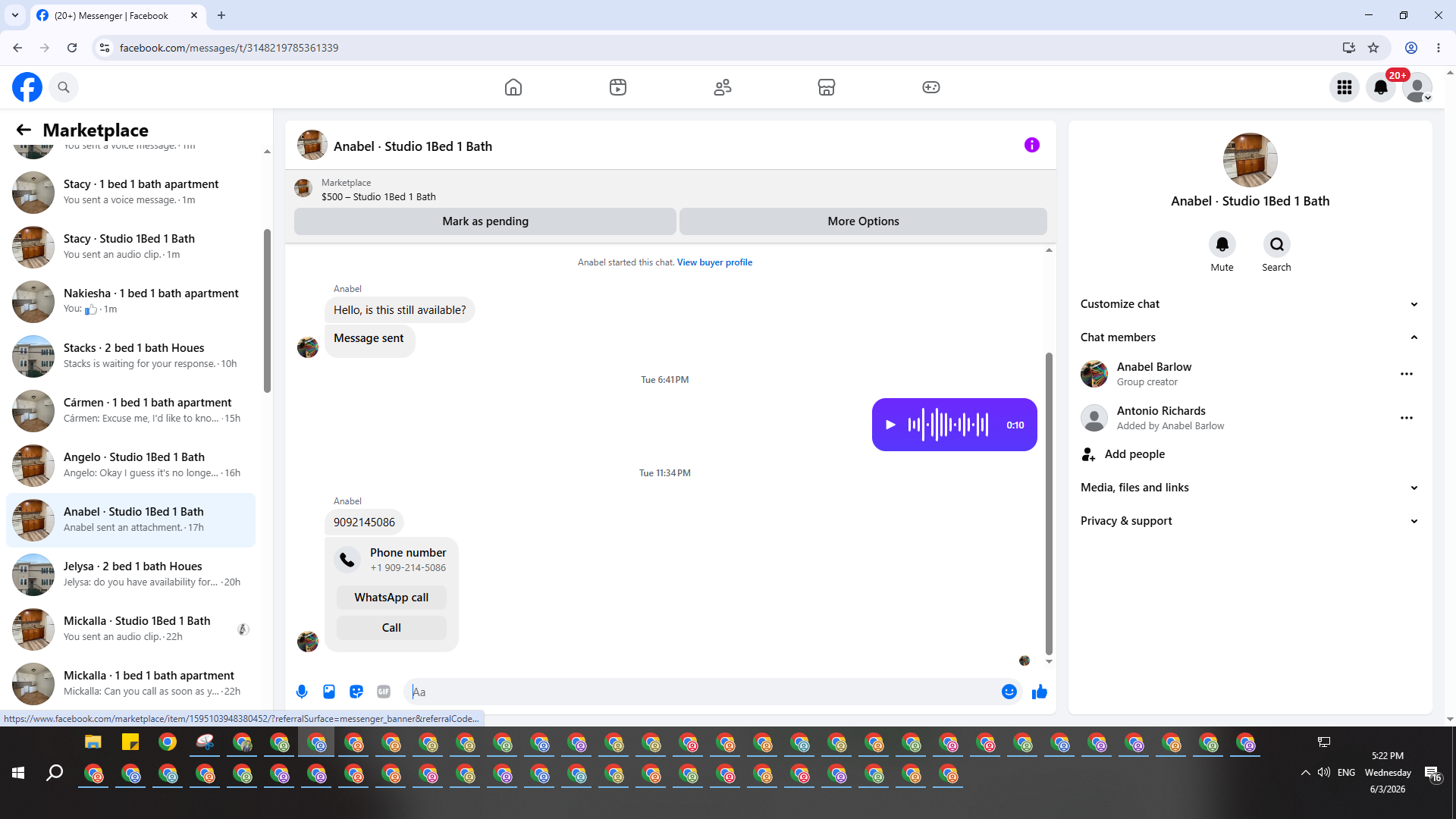Go back from the Marketplace chat list
The image size is (1456, 819).
(x=24, y=130)
